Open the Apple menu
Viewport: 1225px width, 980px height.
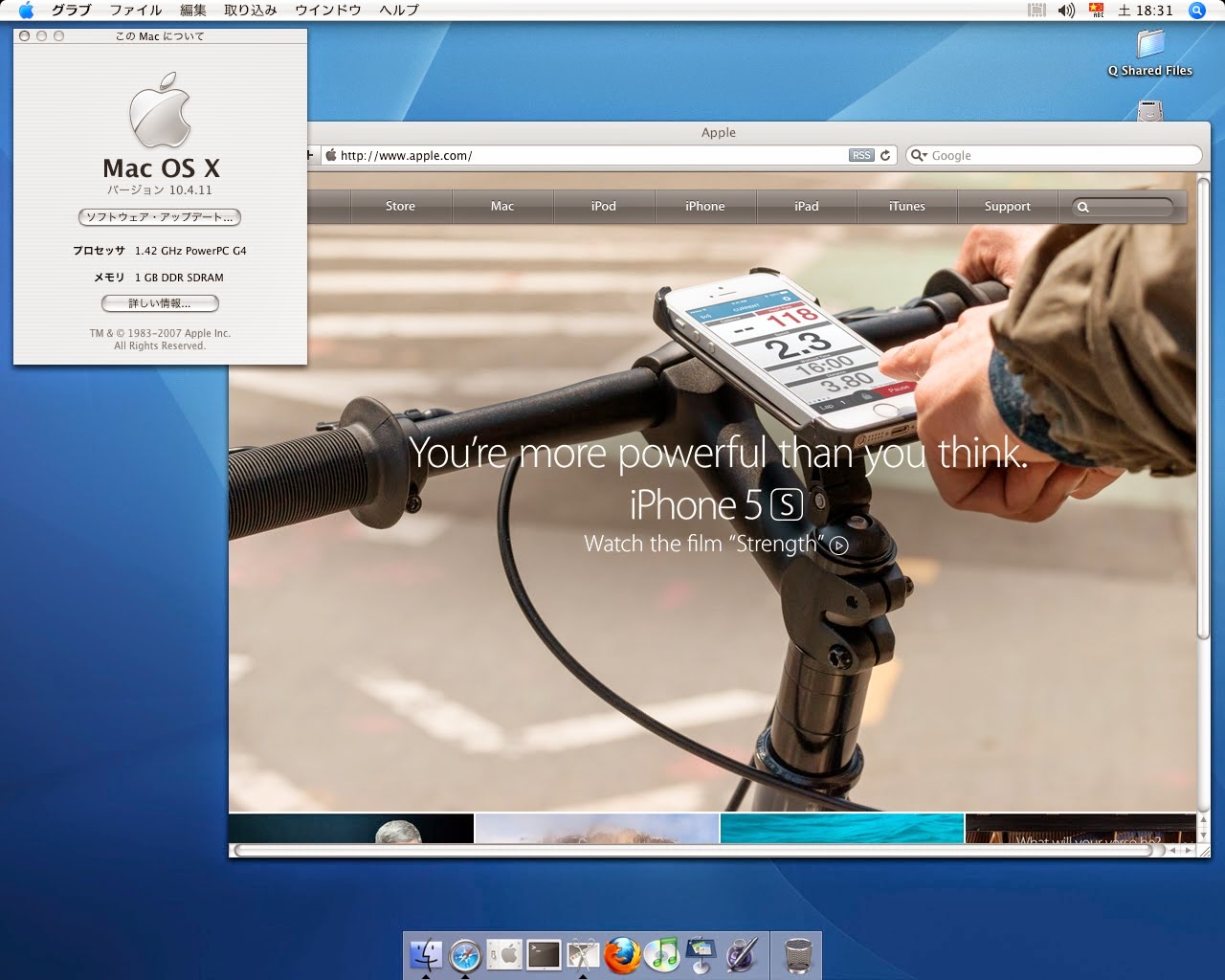[26, 10]
